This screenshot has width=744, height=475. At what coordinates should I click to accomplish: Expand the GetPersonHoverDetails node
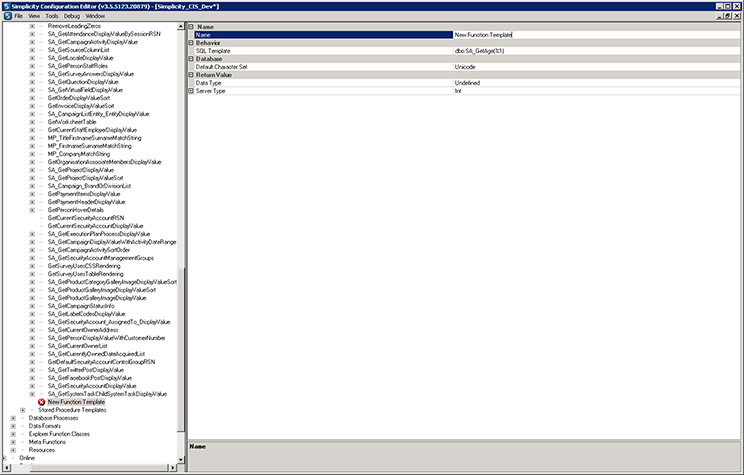click(x=32, y=210)
